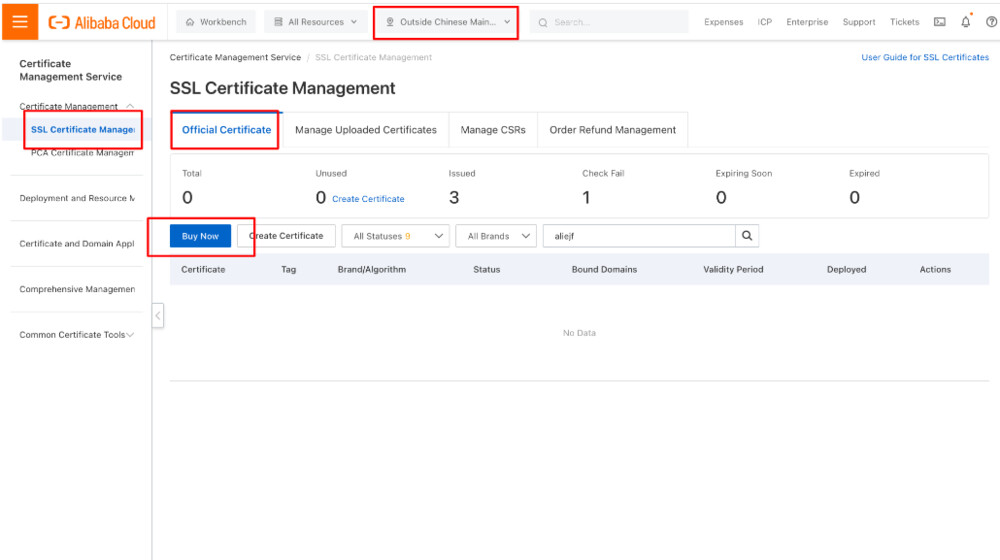Open the Enterprise menu

(807, 22)
